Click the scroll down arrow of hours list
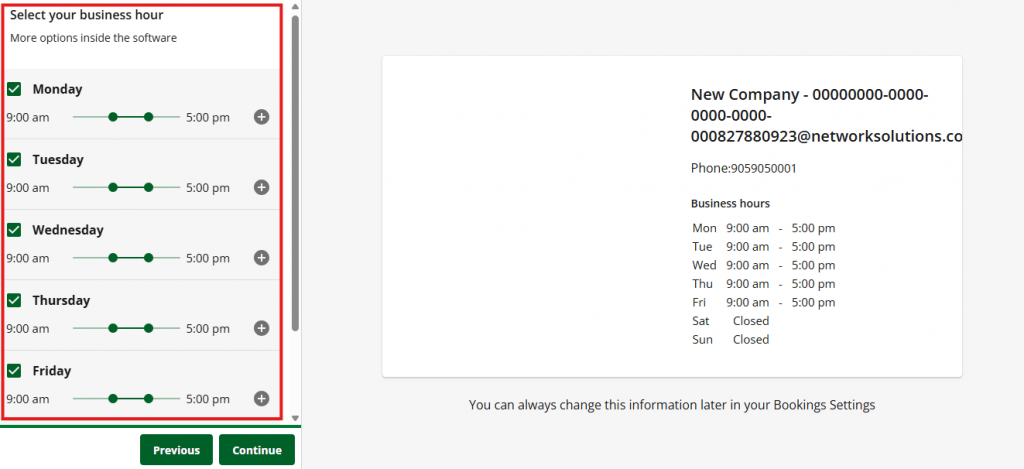 (x=295, y=417)
